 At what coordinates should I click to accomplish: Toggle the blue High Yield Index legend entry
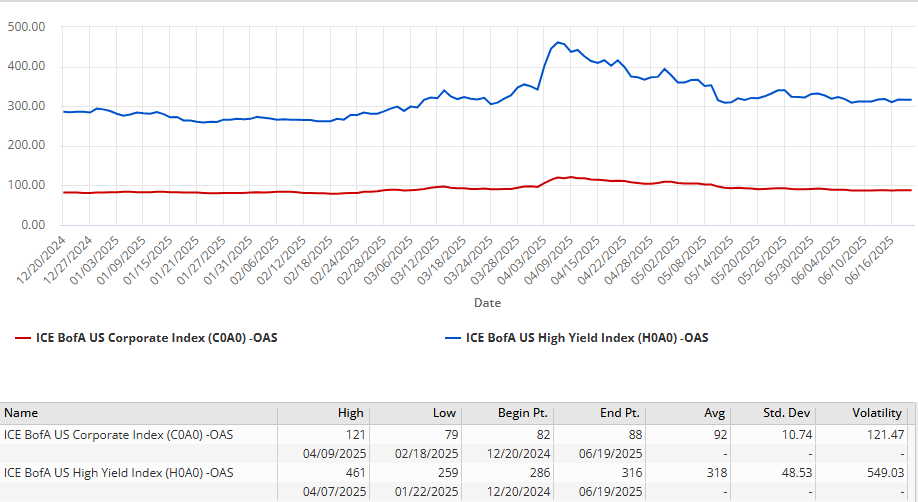[577, 338]
